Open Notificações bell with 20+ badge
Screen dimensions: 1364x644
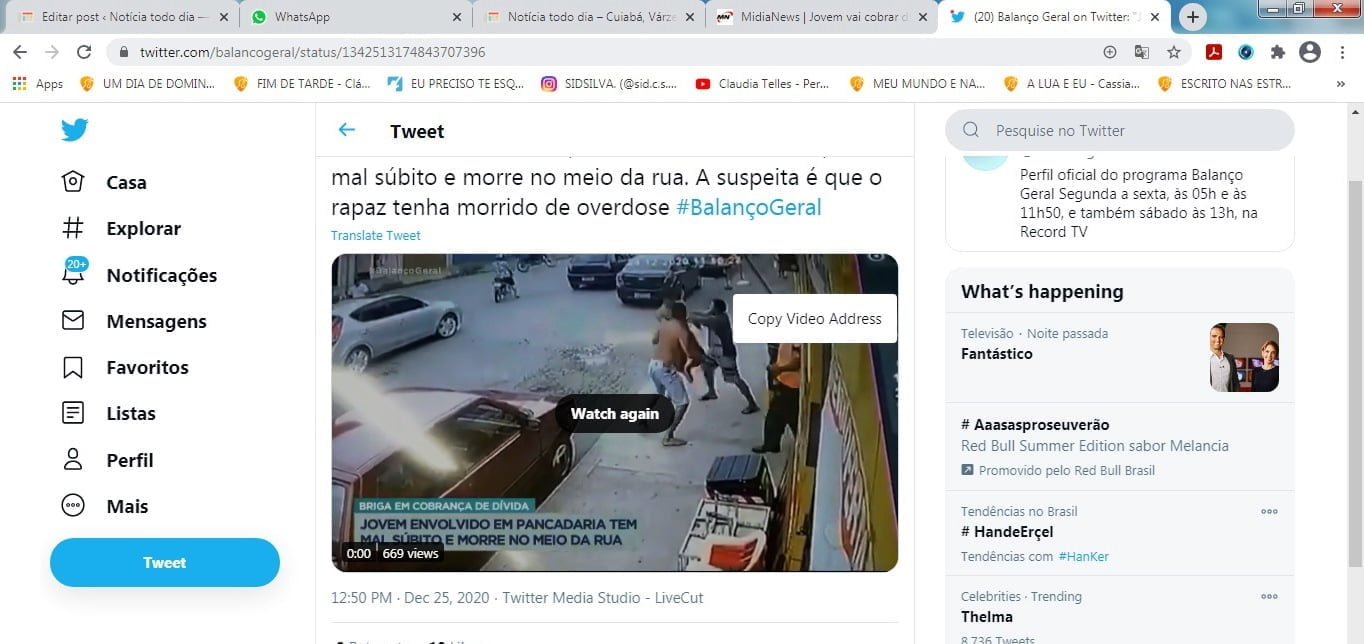click(x=139, y=274)
